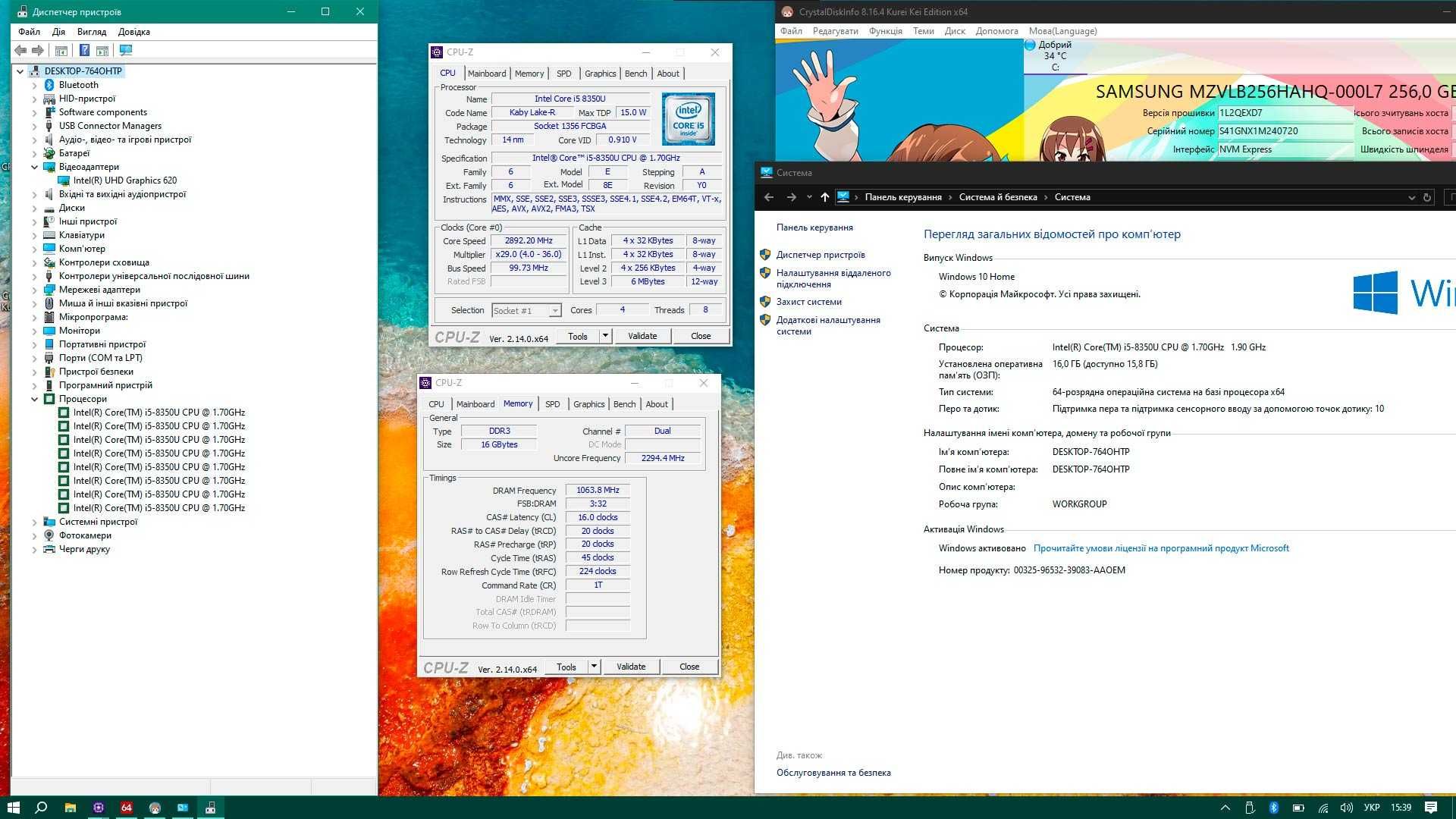Click the up arrow in Система window navigation
This screenshot has width=1456, height=819.
(x=824, y=197)
